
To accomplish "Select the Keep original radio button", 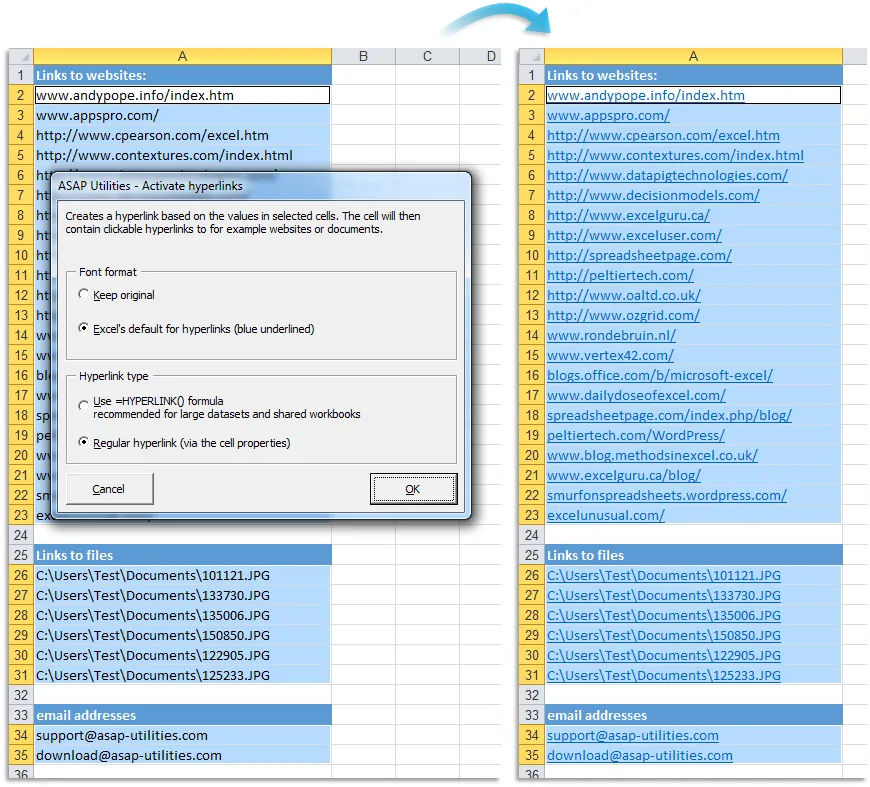I will (83, 294).
